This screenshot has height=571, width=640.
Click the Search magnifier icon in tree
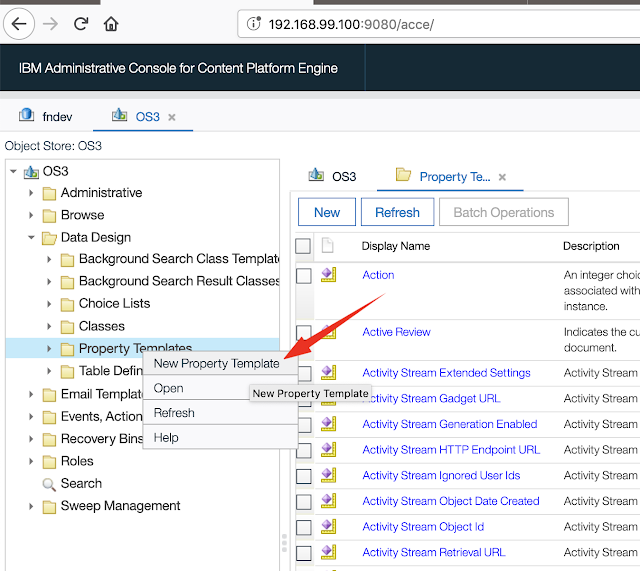coord(49,484)
